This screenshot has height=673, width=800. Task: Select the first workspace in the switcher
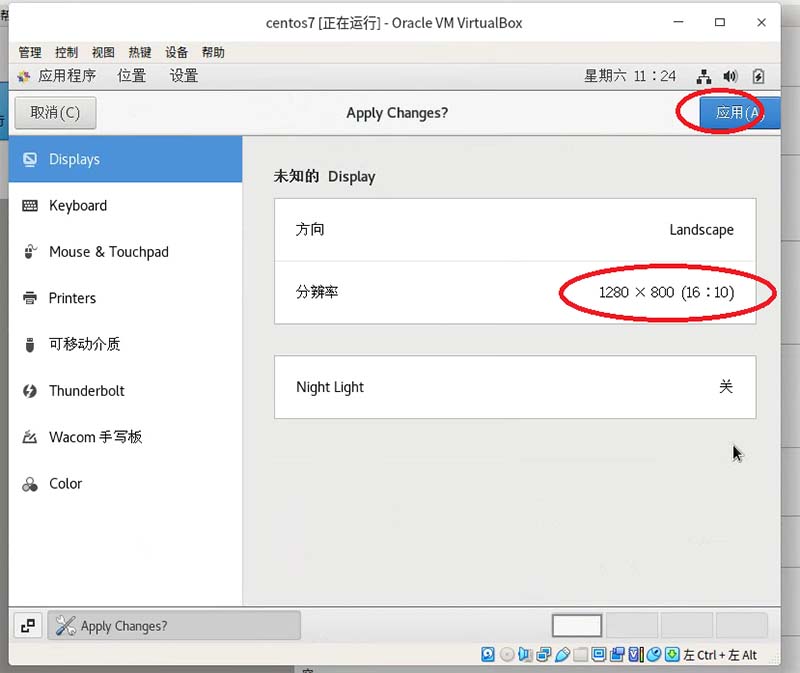click(577, 626)
